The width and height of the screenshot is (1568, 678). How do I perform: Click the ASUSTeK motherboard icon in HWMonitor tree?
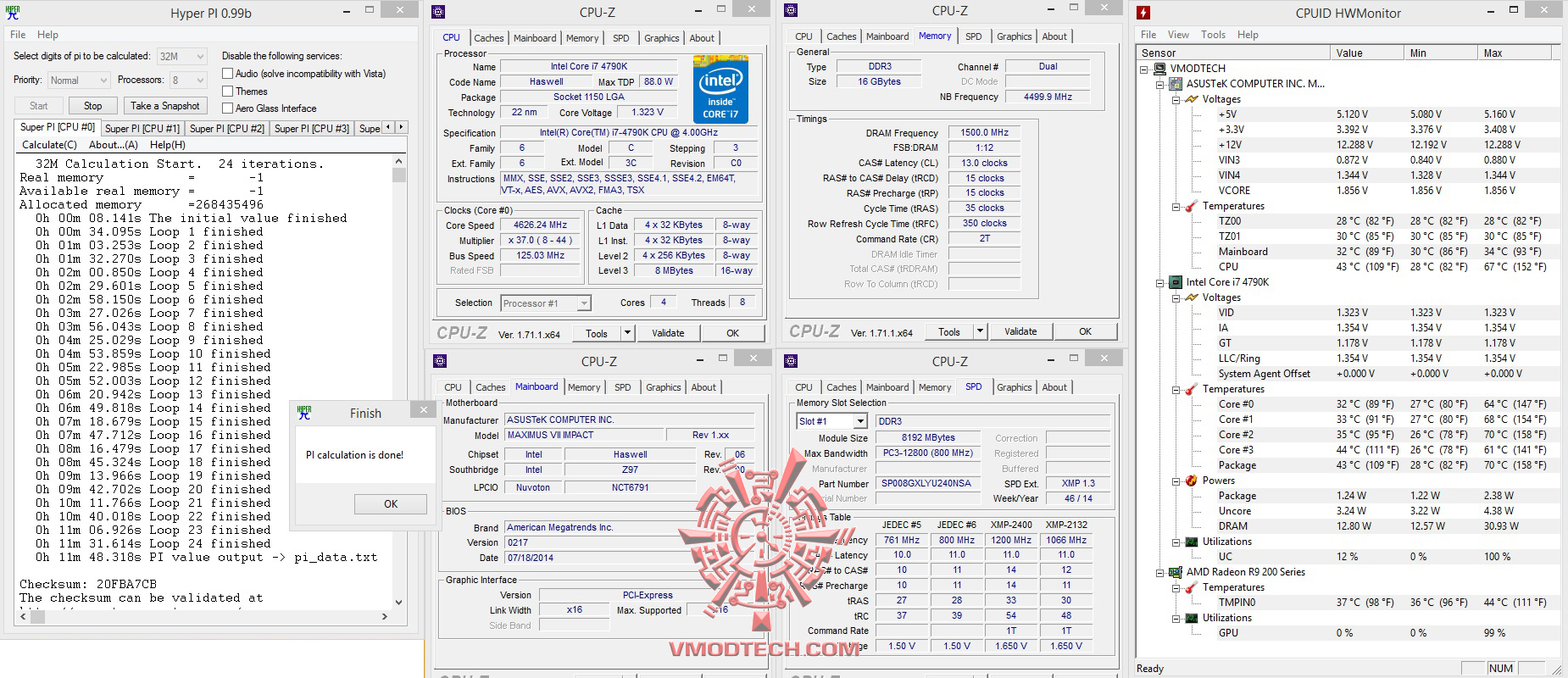(x=1176, y=84)
